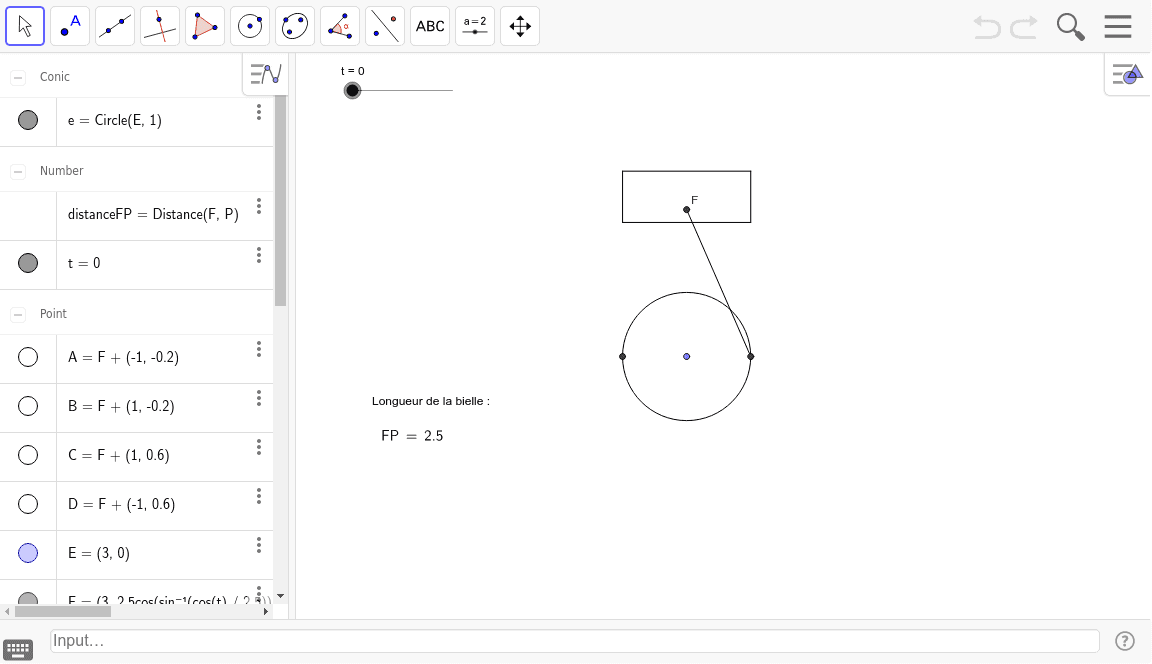The height and width of the screenshot is (664, 1152).
Task: Toggle visibility of point E
Action: (28, 553)
